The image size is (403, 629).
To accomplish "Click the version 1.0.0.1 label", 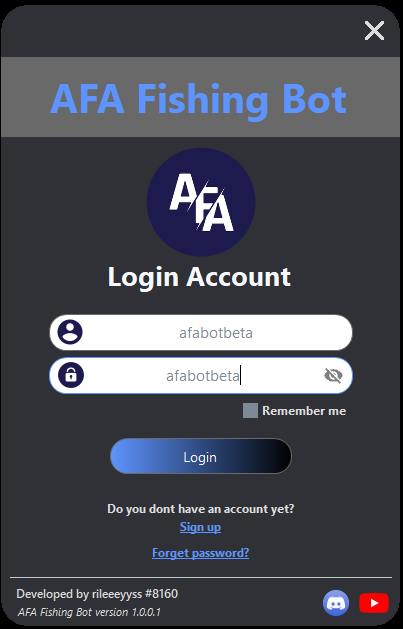I will click(89, 612).
